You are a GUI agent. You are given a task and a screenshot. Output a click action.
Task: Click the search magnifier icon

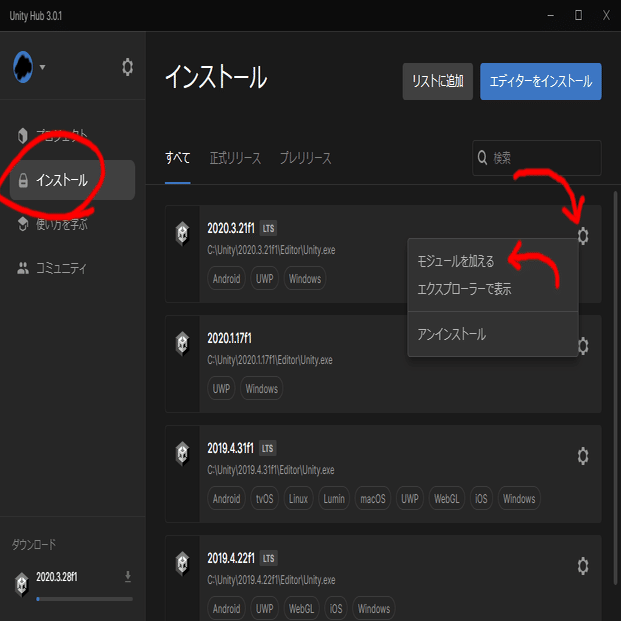pos(482,158)
